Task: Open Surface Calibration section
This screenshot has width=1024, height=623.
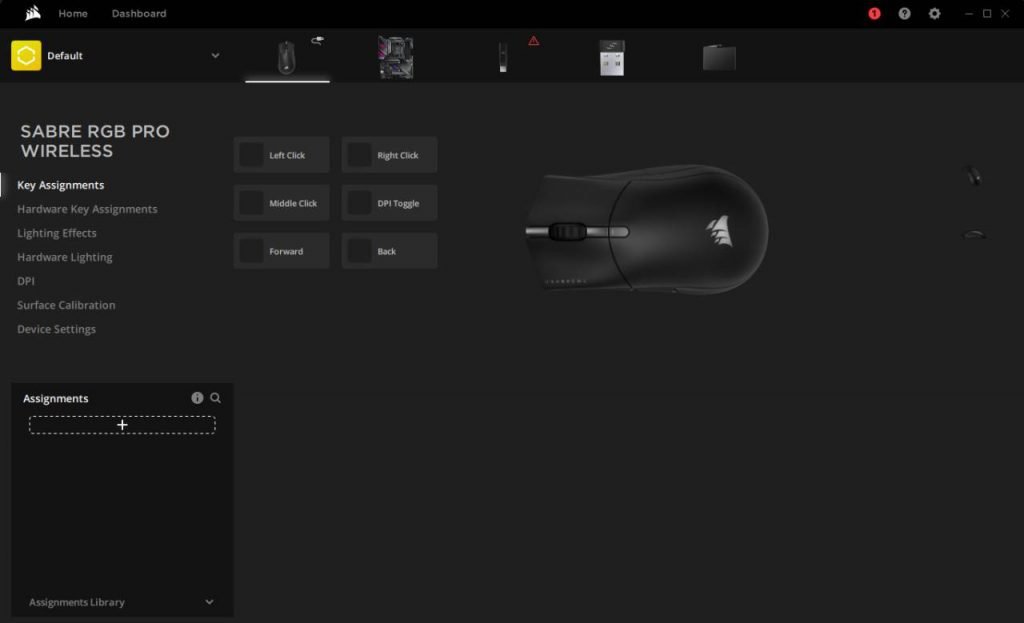Action: tap(66, 305)
